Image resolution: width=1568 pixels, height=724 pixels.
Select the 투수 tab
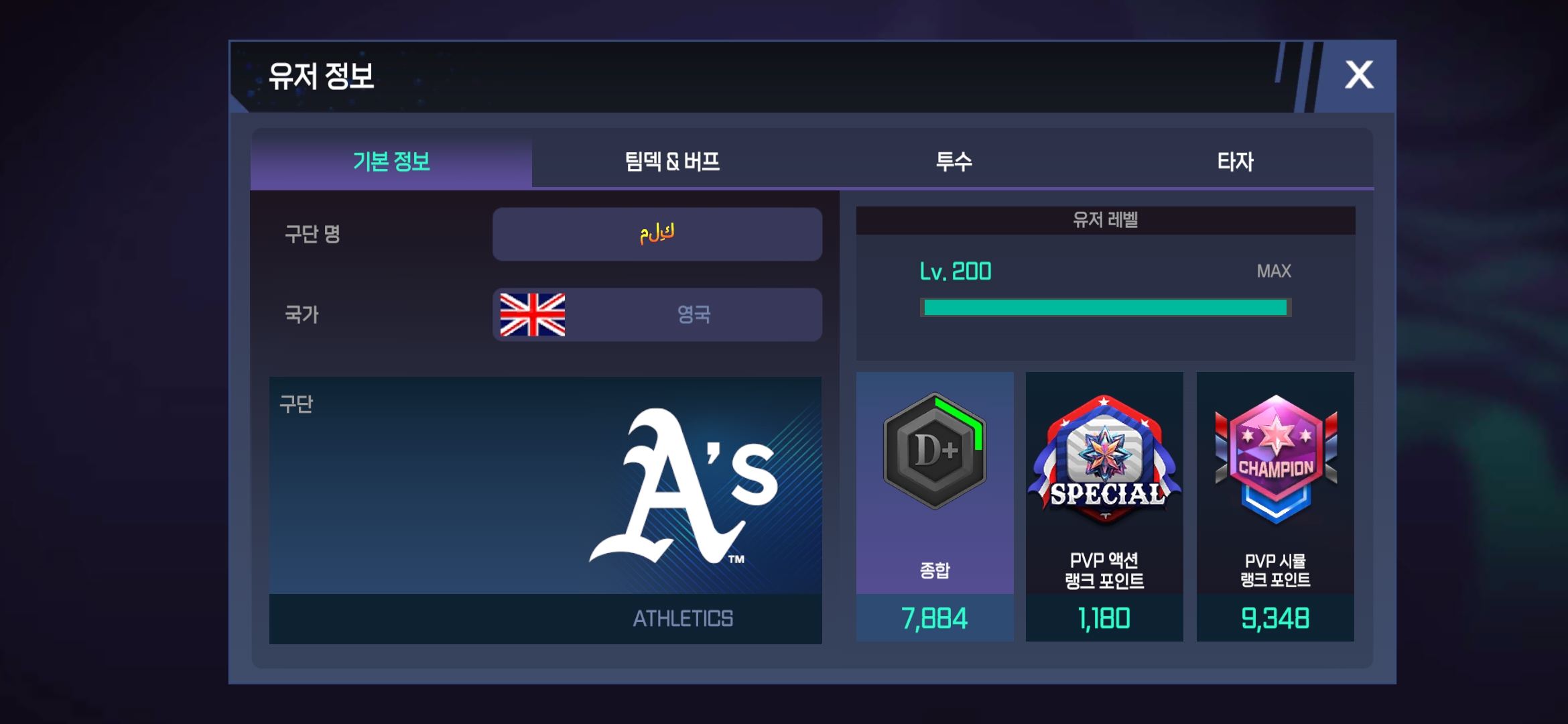point(954,162)
